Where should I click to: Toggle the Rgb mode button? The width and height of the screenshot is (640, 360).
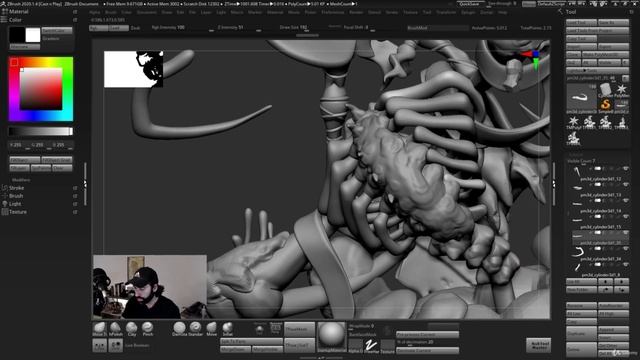pyautogui.click(x=98, y=28)
